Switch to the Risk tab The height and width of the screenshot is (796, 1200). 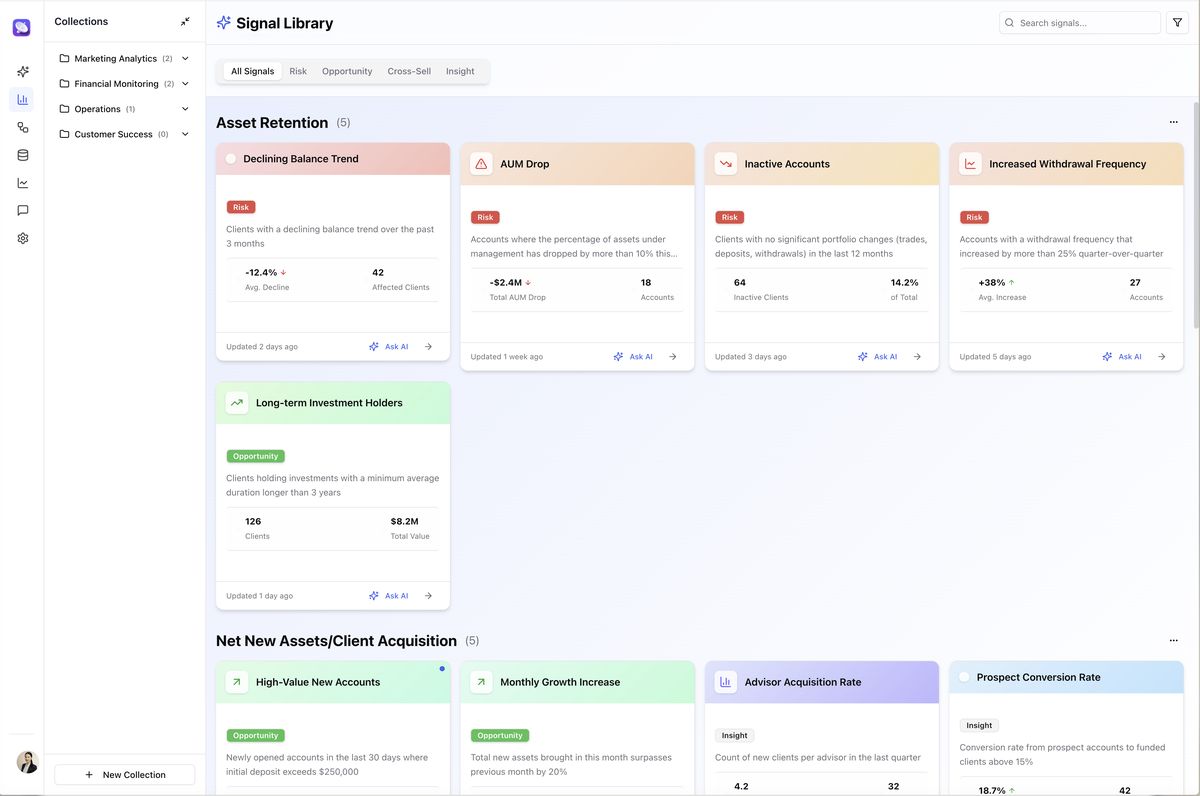pyautogui.click(x=298, y=71)
